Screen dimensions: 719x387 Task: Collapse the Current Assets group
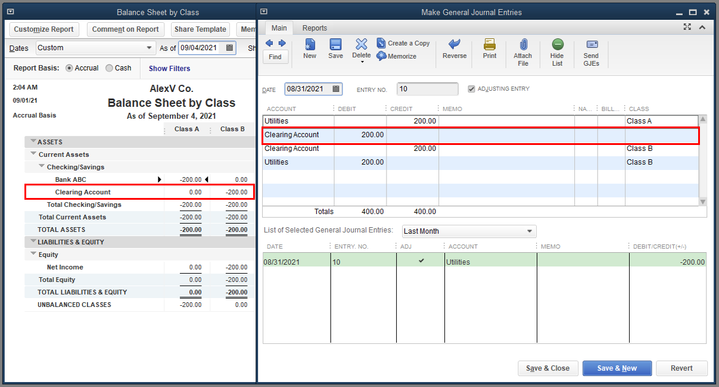pyautogui.click(x=33, y=154)
